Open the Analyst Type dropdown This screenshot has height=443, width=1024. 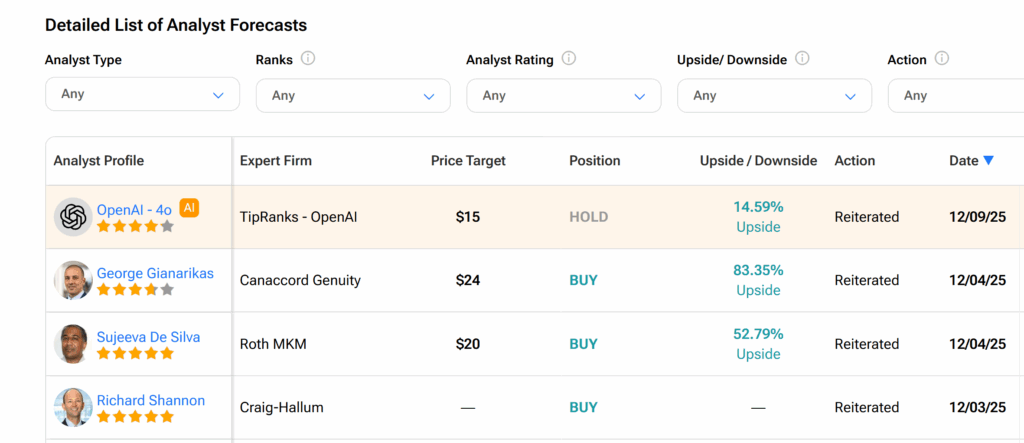(x=143, y=94)
